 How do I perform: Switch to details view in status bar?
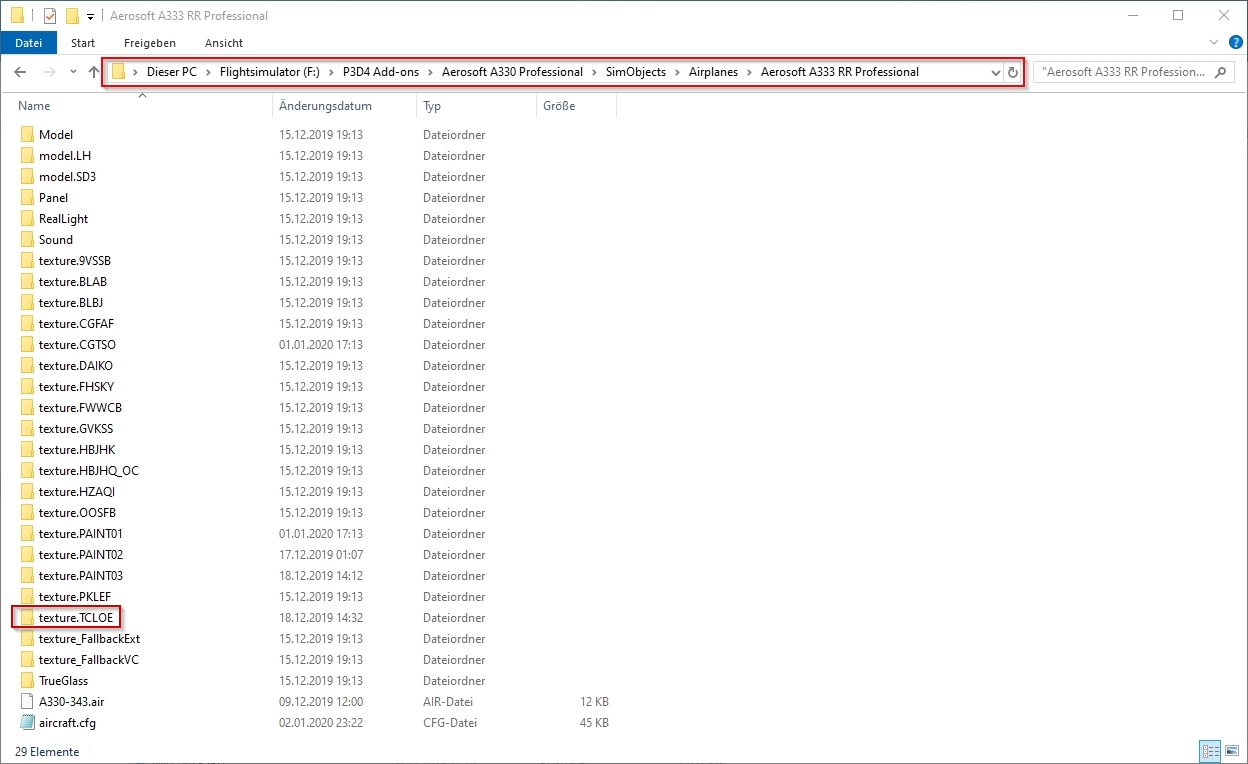point(1210,751)
